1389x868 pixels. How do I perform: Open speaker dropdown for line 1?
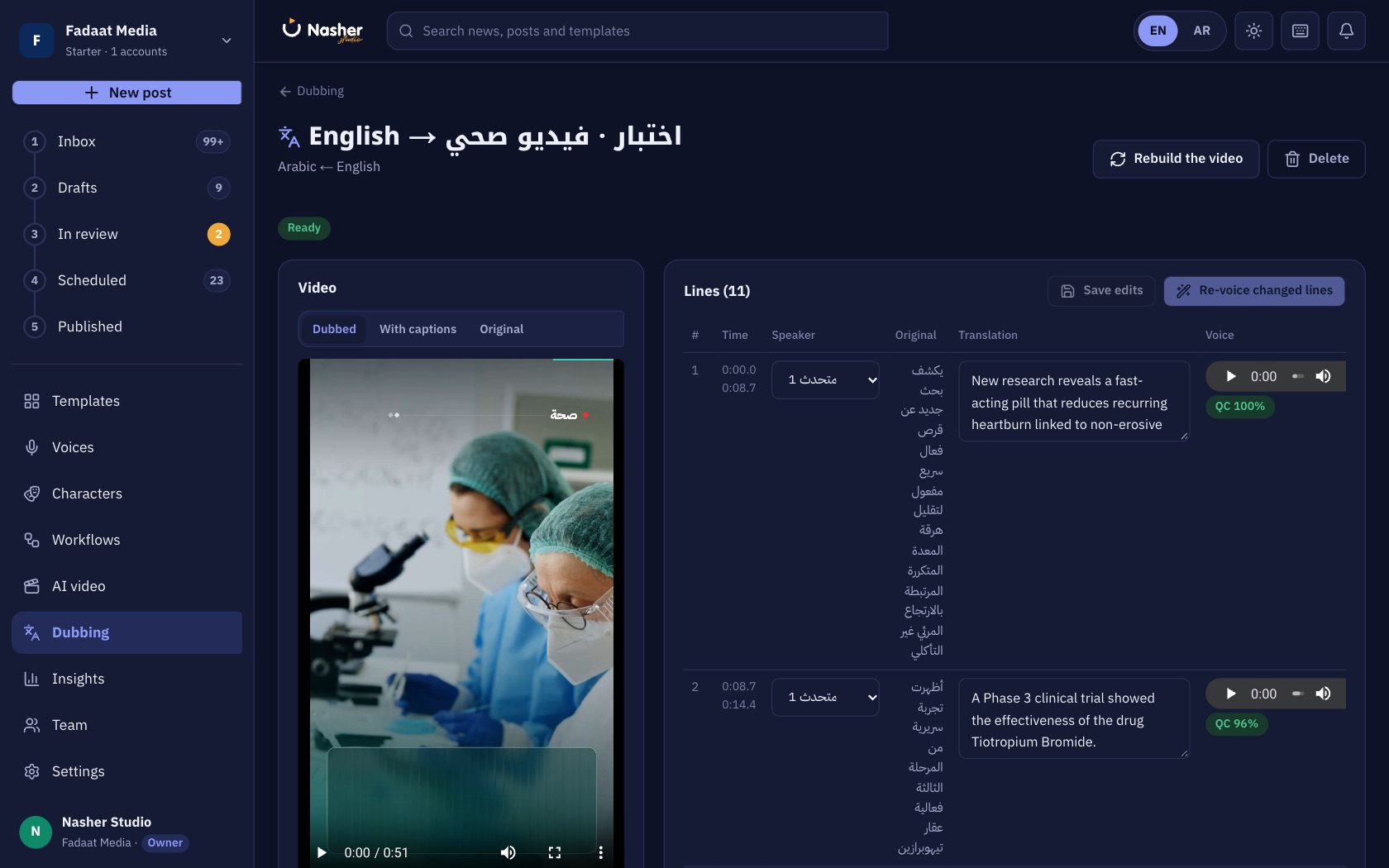tap(825, 379)
